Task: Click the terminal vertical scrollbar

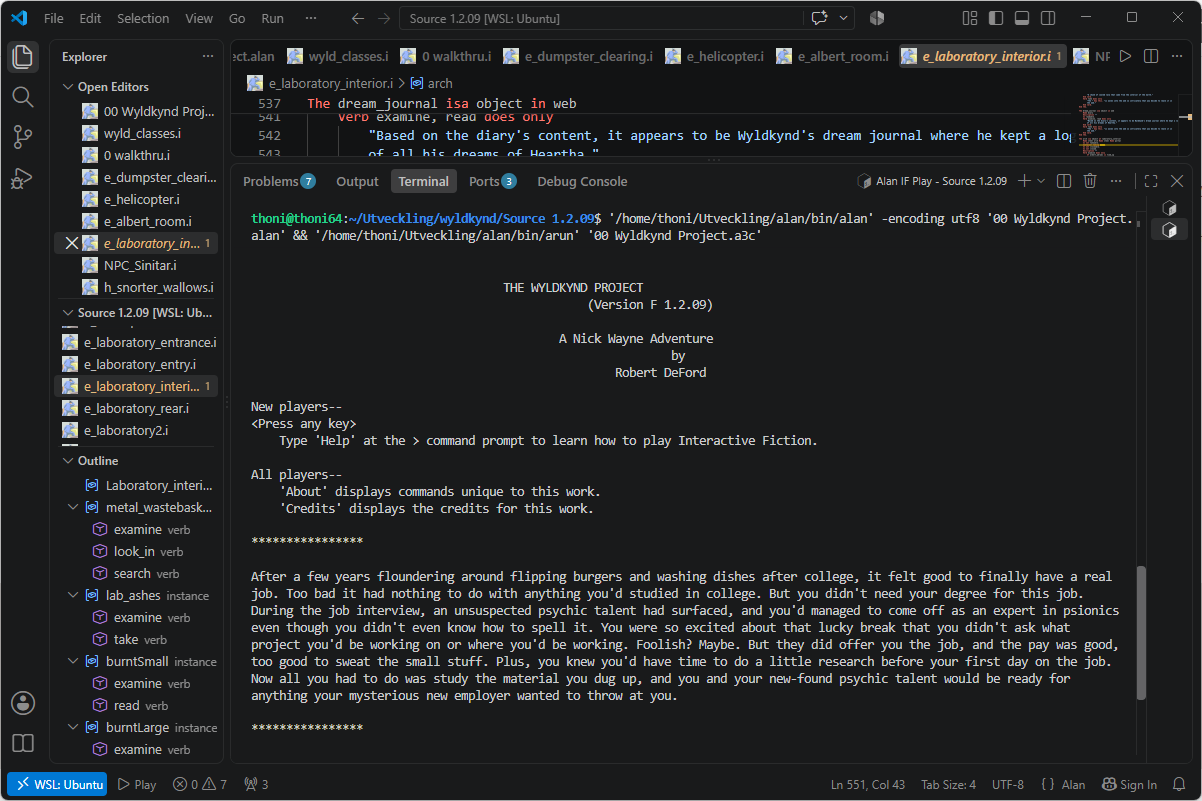Action: [1141, 634]
